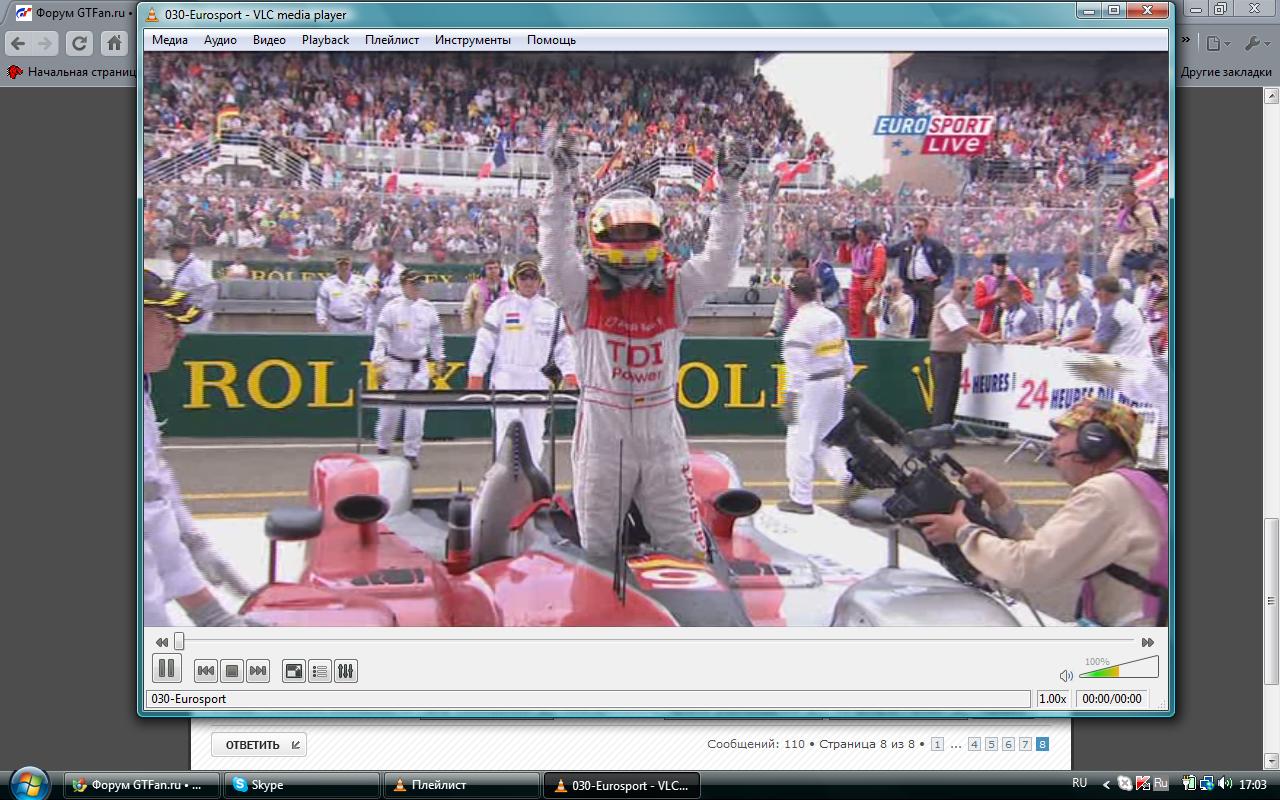This screenshot has height=800, width=1280.
Task: Click the 1.00x playback speed indicator
Action: coord(1052,699)
